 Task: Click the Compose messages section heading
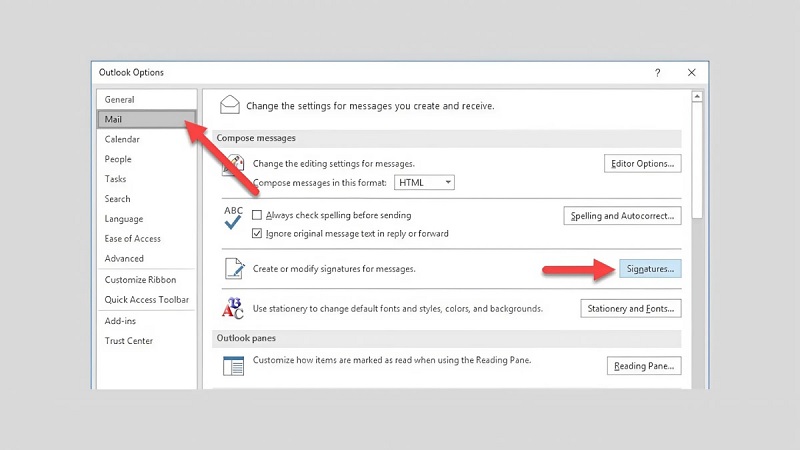(x=256, y=138)
